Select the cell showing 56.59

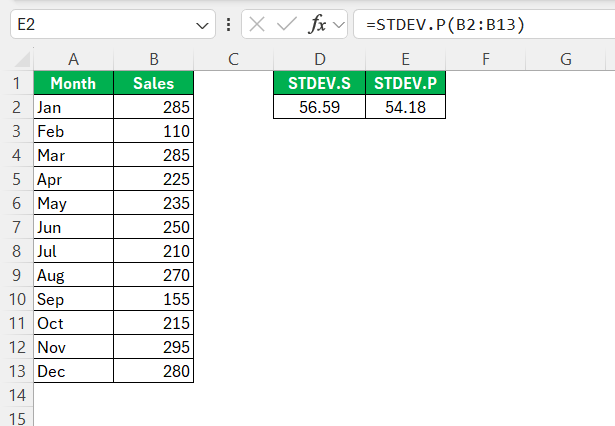coord(320,107)
